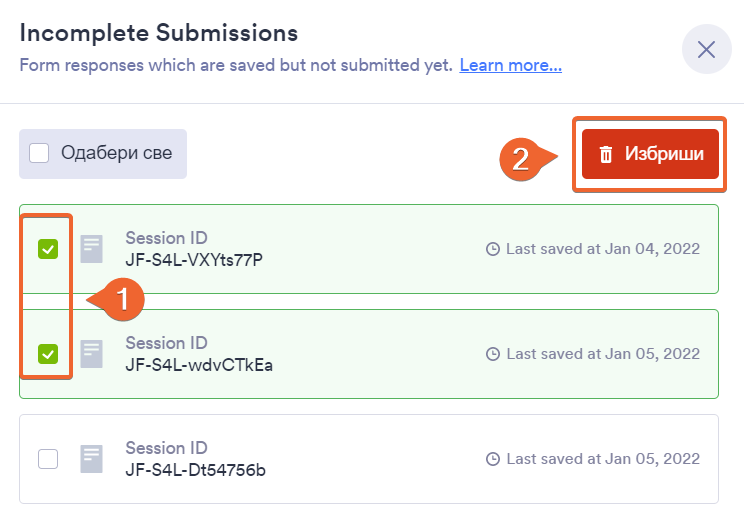The image size is (744, 524).
Task: Click the Одабери све label text
Action: point(116,153)
